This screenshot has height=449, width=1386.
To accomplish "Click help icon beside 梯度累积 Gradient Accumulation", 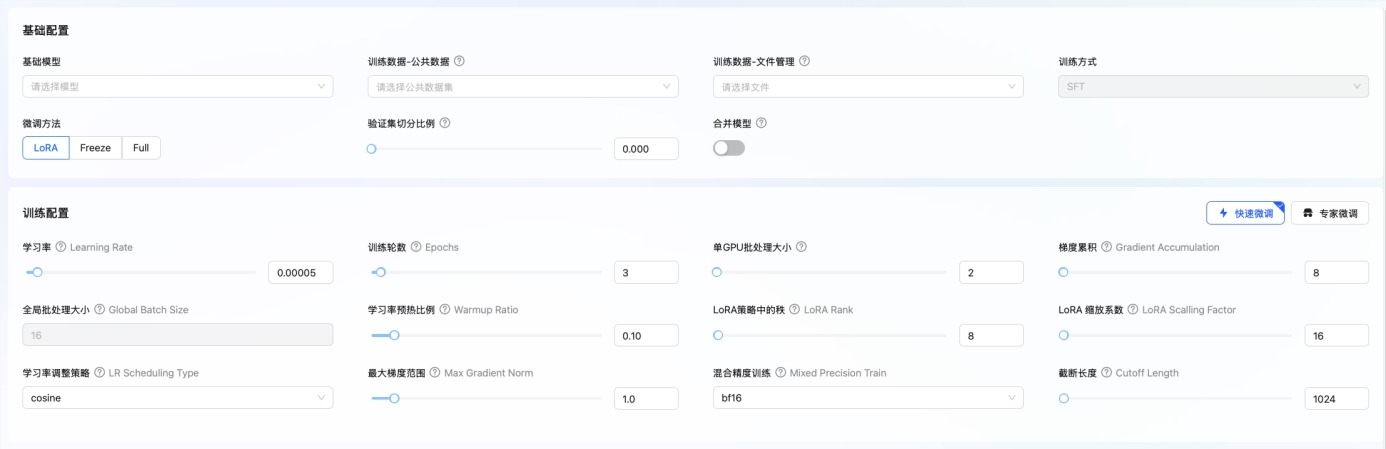I will (x=1106, y=247).
